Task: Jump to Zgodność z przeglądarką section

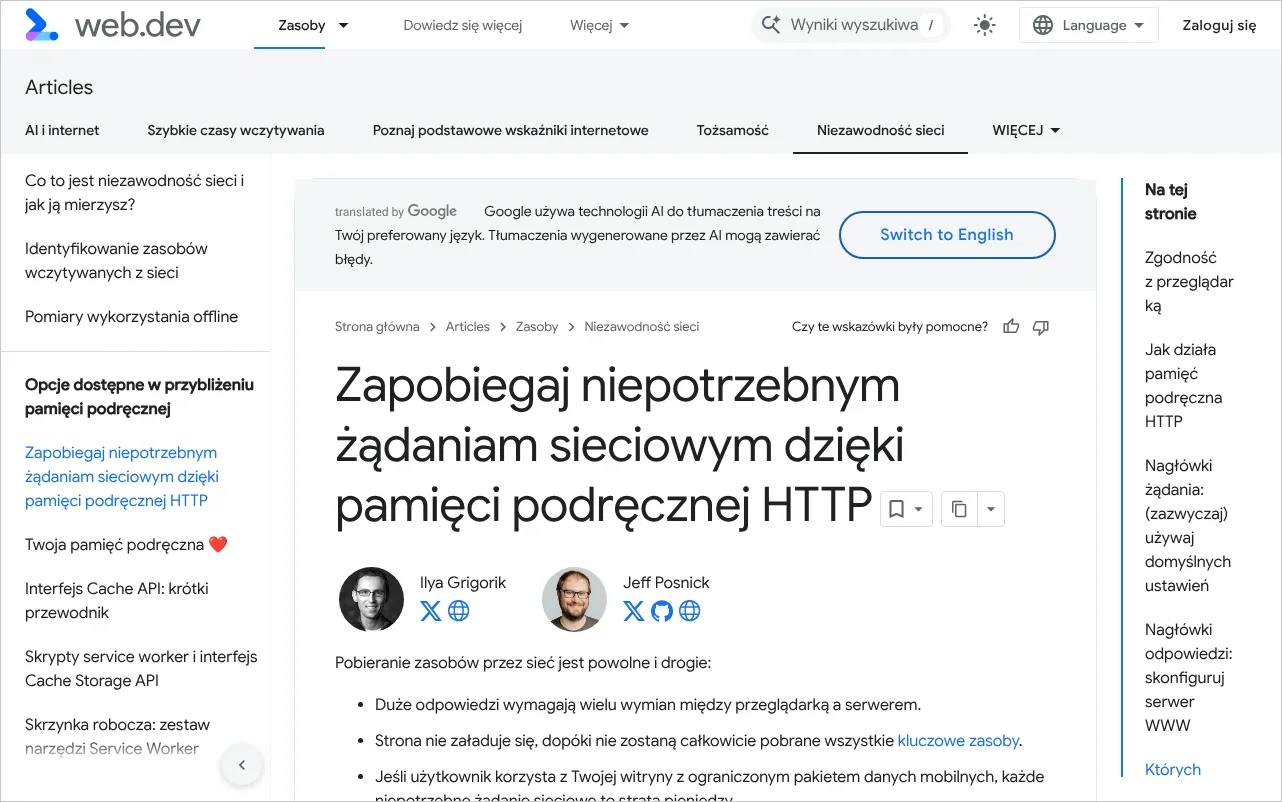Action: coord(1190,282)
